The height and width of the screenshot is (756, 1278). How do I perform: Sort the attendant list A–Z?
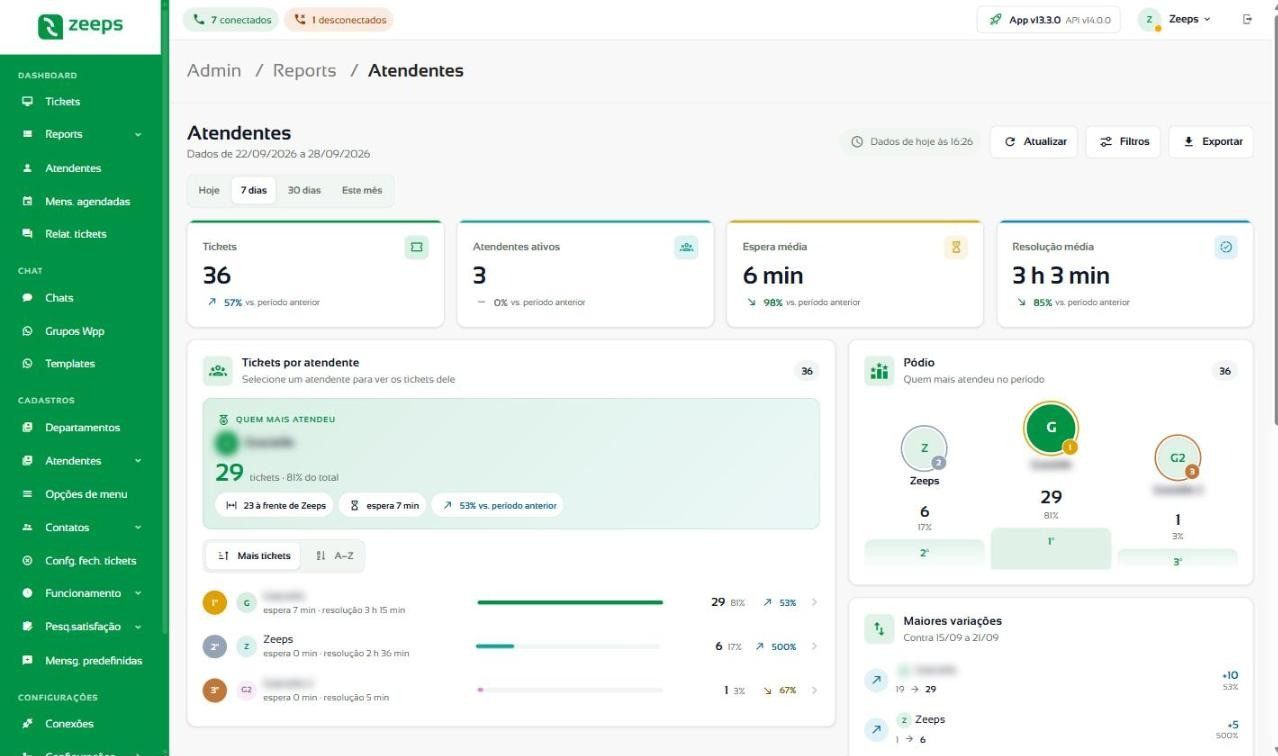tap(334, 556)
